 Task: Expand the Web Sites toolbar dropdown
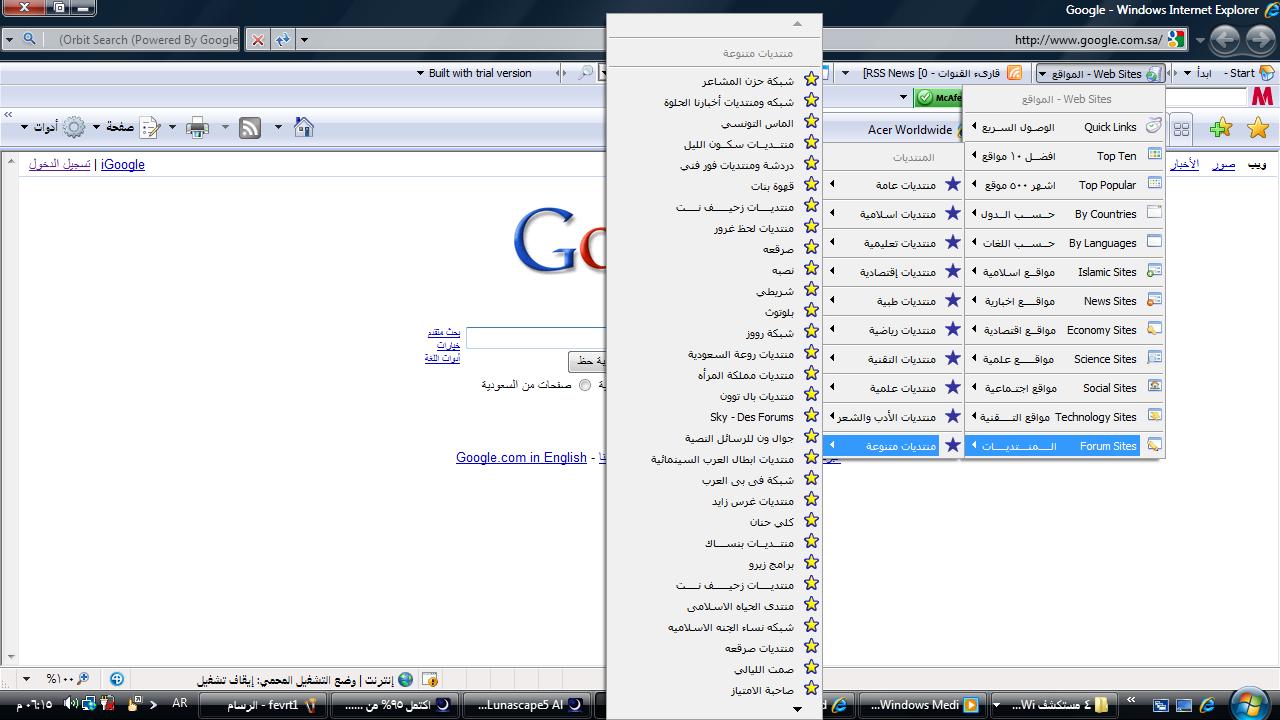pos(1042,73)
